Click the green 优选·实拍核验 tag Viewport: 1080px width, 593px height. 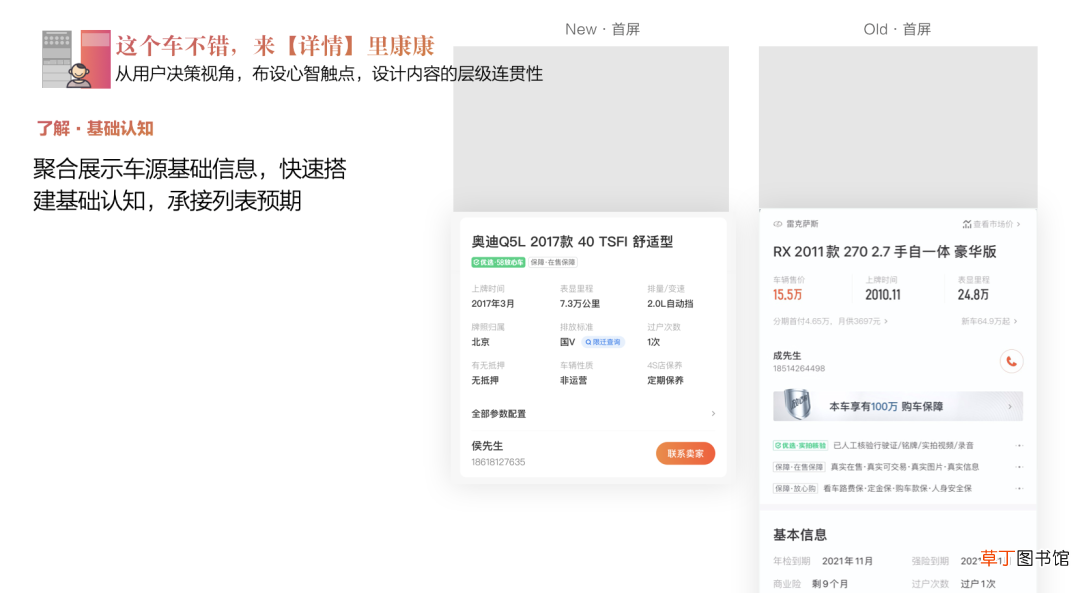[x=800, y=446]
